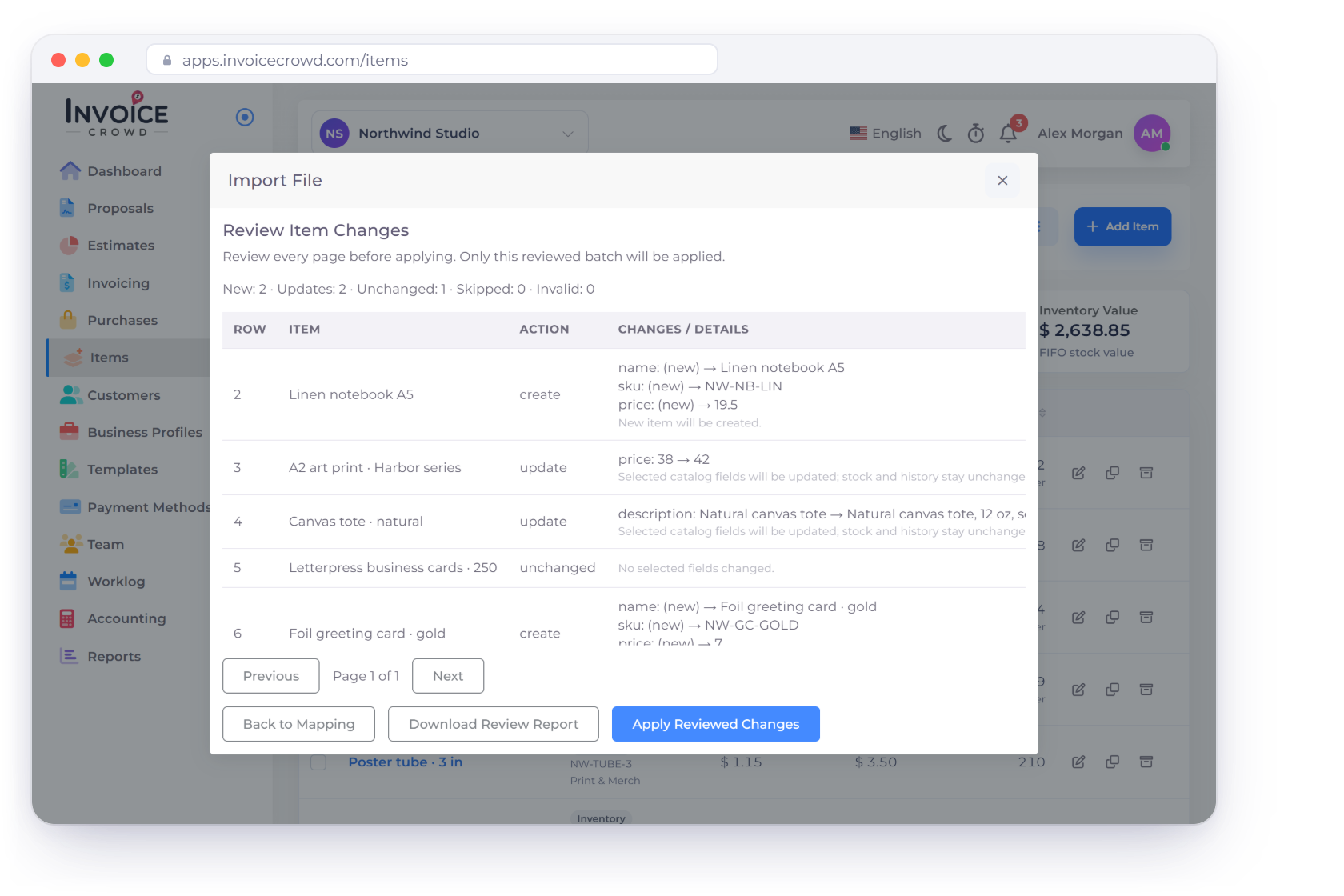Open Alex Morgan profile avatar
Image resolution: width=1344 pixels, height=896 pixels.
[1152, 134]
